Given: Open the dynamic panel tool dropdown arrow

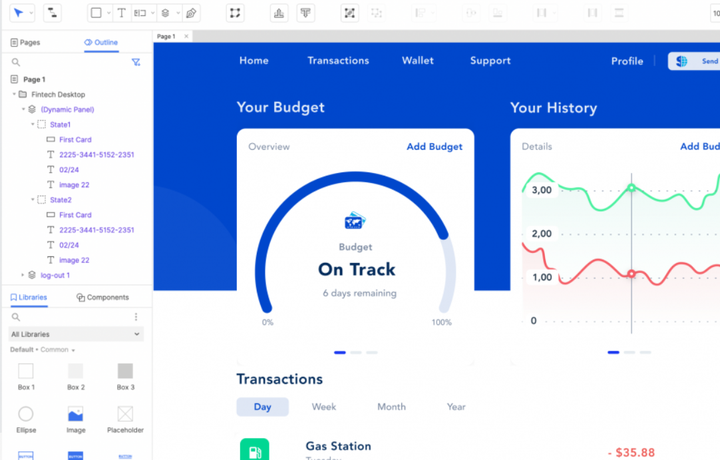Looking at the screenshot, I should (178, 13).
